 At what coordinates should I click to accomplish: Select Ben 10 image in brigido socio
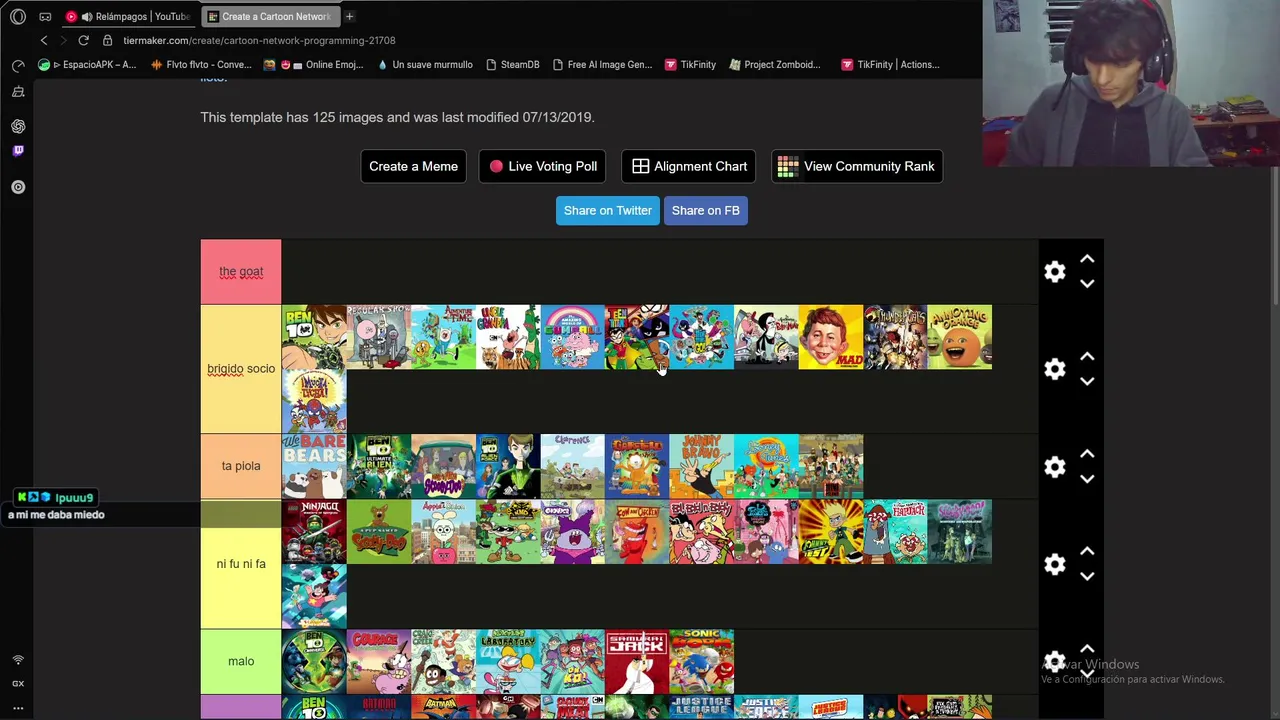[x=314, y=337]
